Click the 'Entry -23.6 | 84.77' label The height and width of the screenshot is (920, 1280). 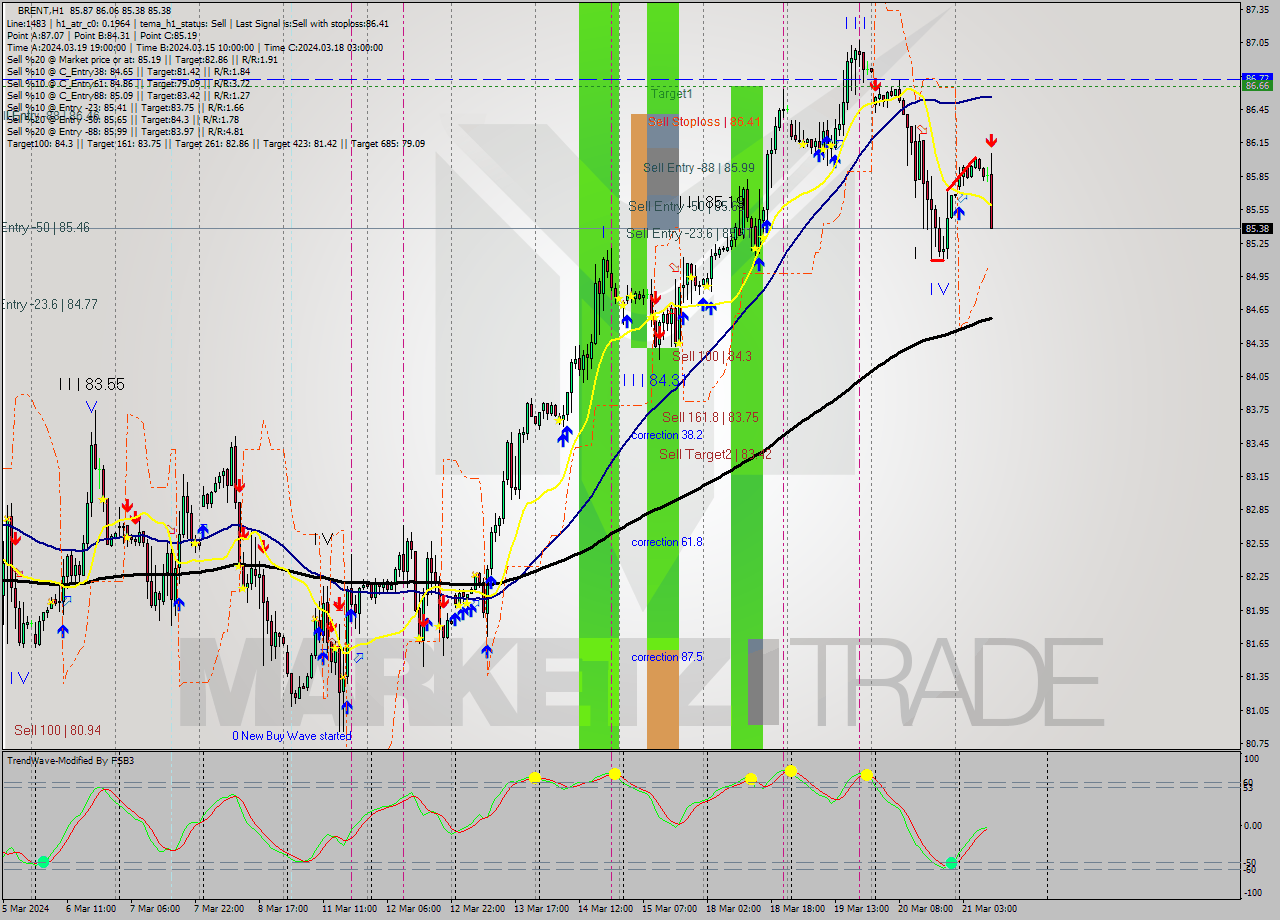49,304
